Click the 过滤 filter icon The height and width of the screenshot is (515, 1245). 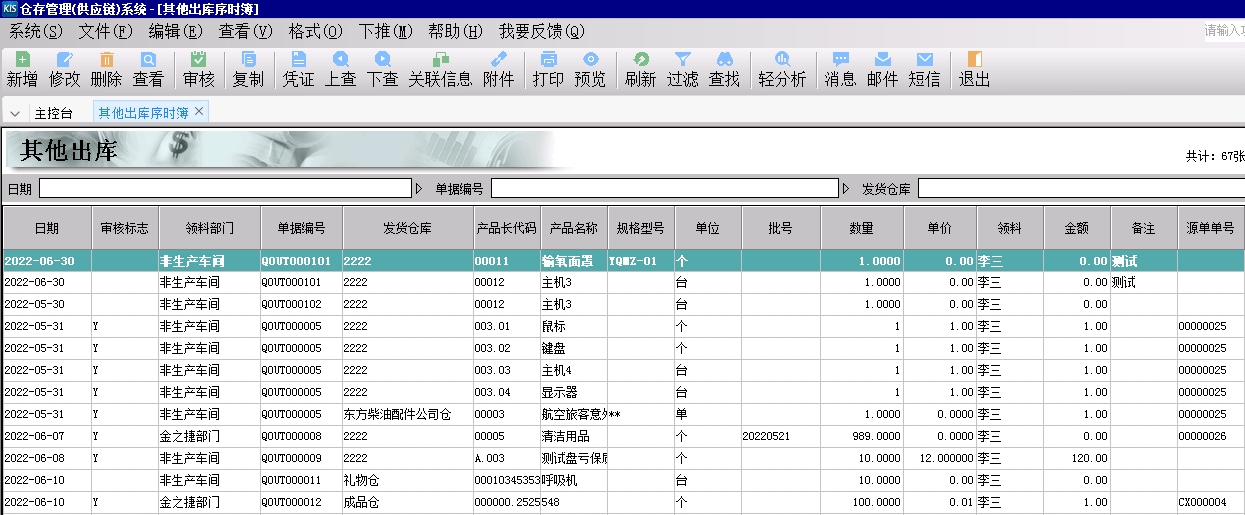(x=682, y=69)
